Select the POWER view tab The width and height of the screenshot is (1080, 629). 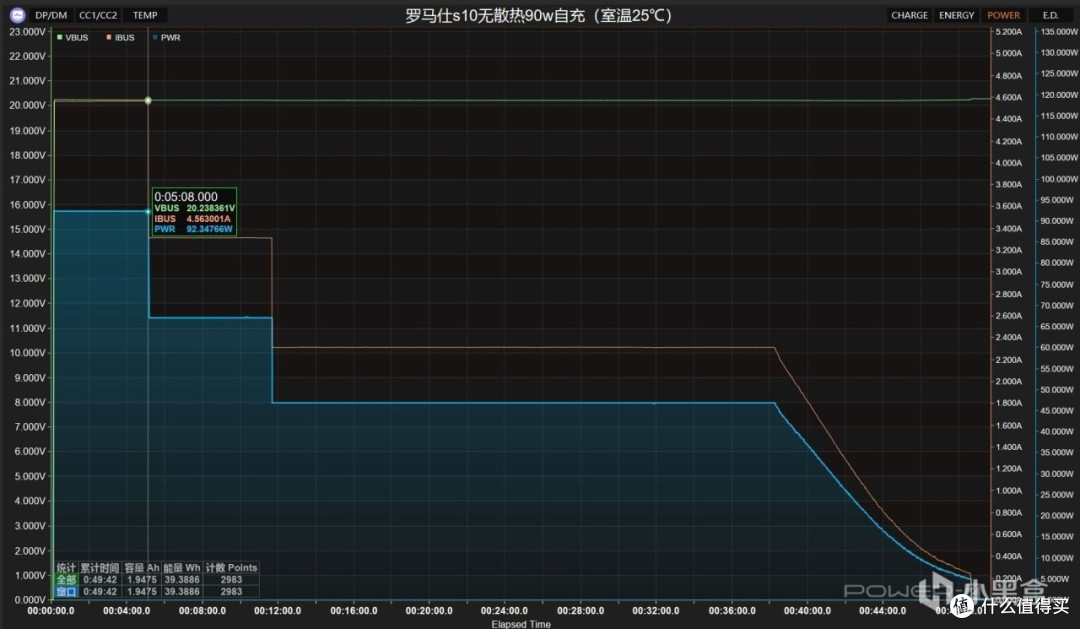pyautogui.click(x=1004, y=15)
